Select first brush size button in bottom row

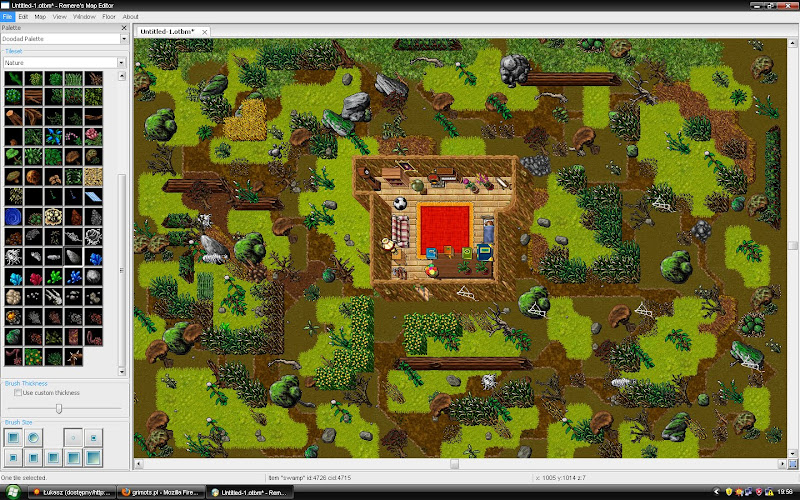(x=13, y=457)
